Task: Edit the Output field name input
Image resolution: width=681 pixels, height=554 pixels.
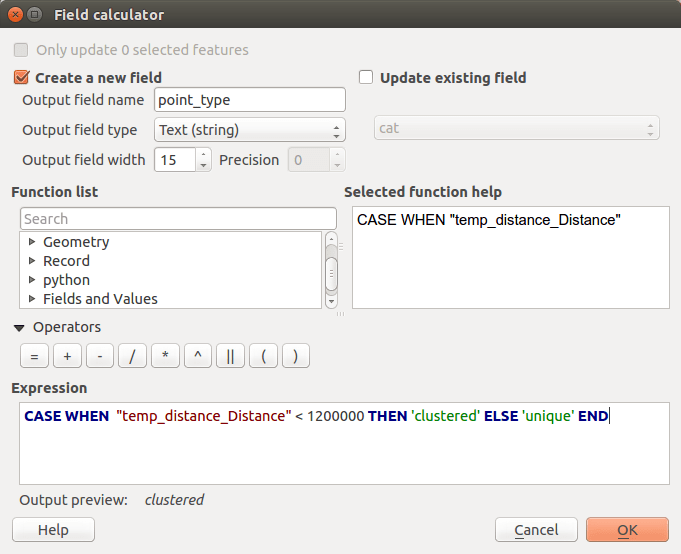Action: click(250, 100)
